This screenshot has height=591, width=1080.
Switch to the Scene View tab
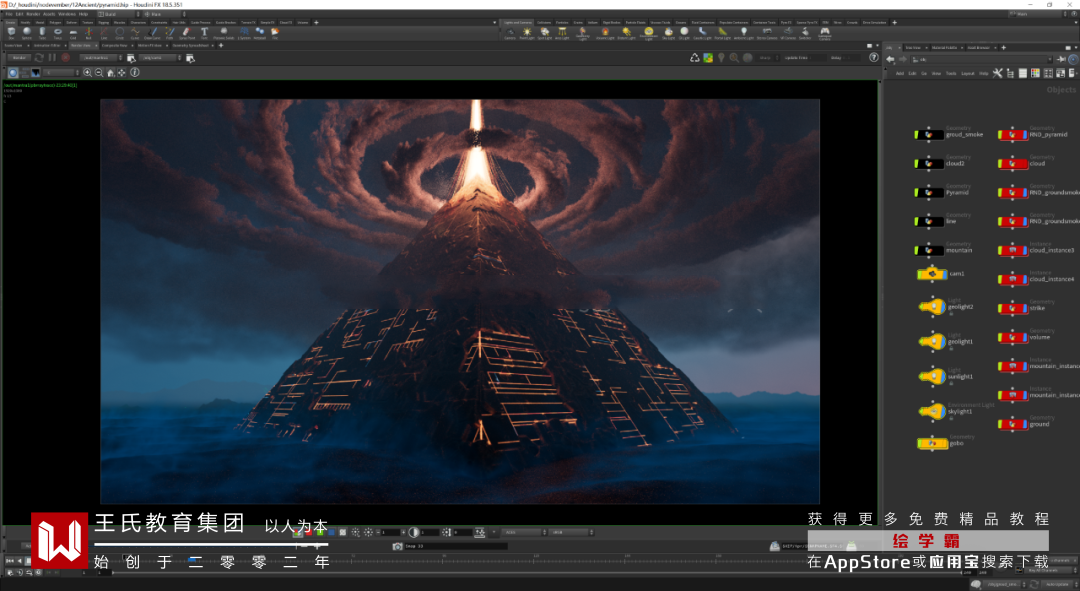click(14, 45)
